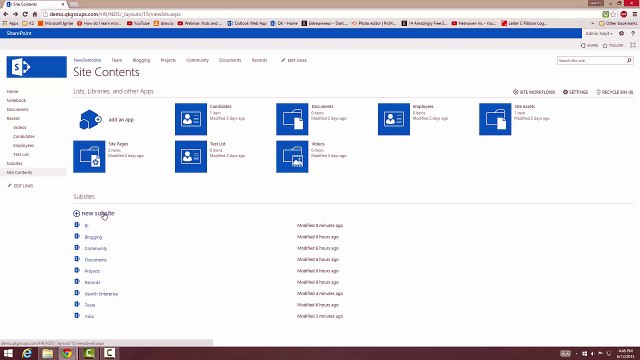The height and width of the screenshot is (360, 640).
Task: Open the Admin user account dropdown
Action: [599, 33]
